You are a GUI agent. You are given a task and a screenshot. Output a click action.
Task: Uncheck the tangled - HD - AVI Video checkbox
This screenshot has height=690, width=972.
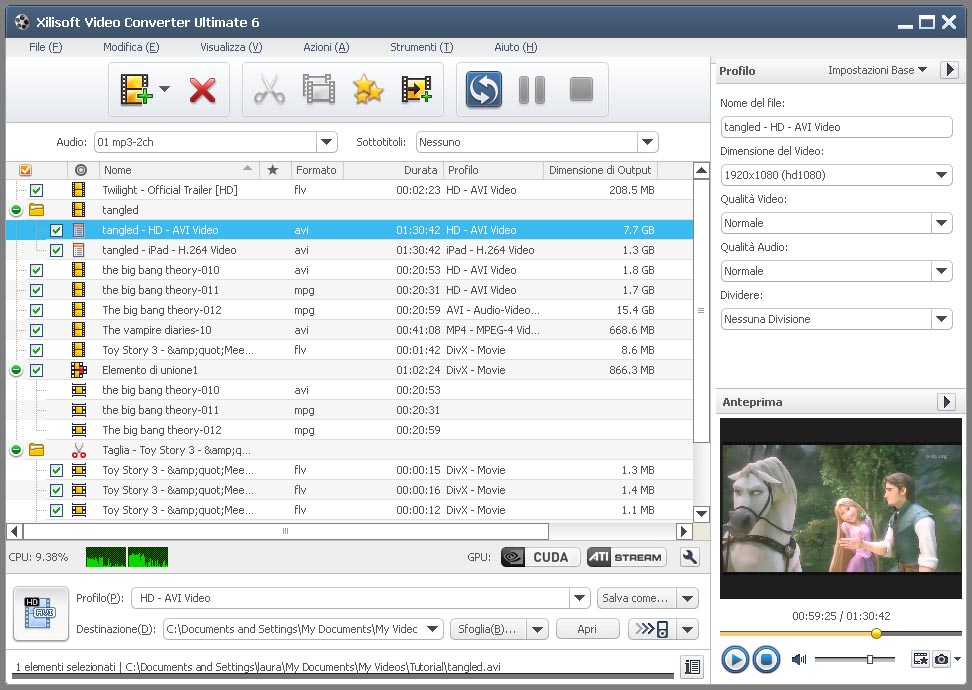pos(56,230)
